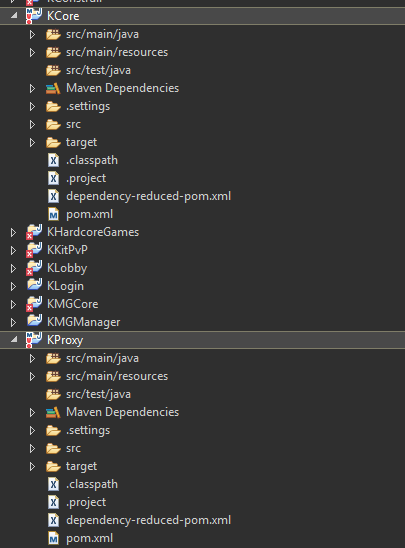The height and width of the screenshot is (548, 405).
Task: Select the KKitPvP project
Action: (67, 250)
